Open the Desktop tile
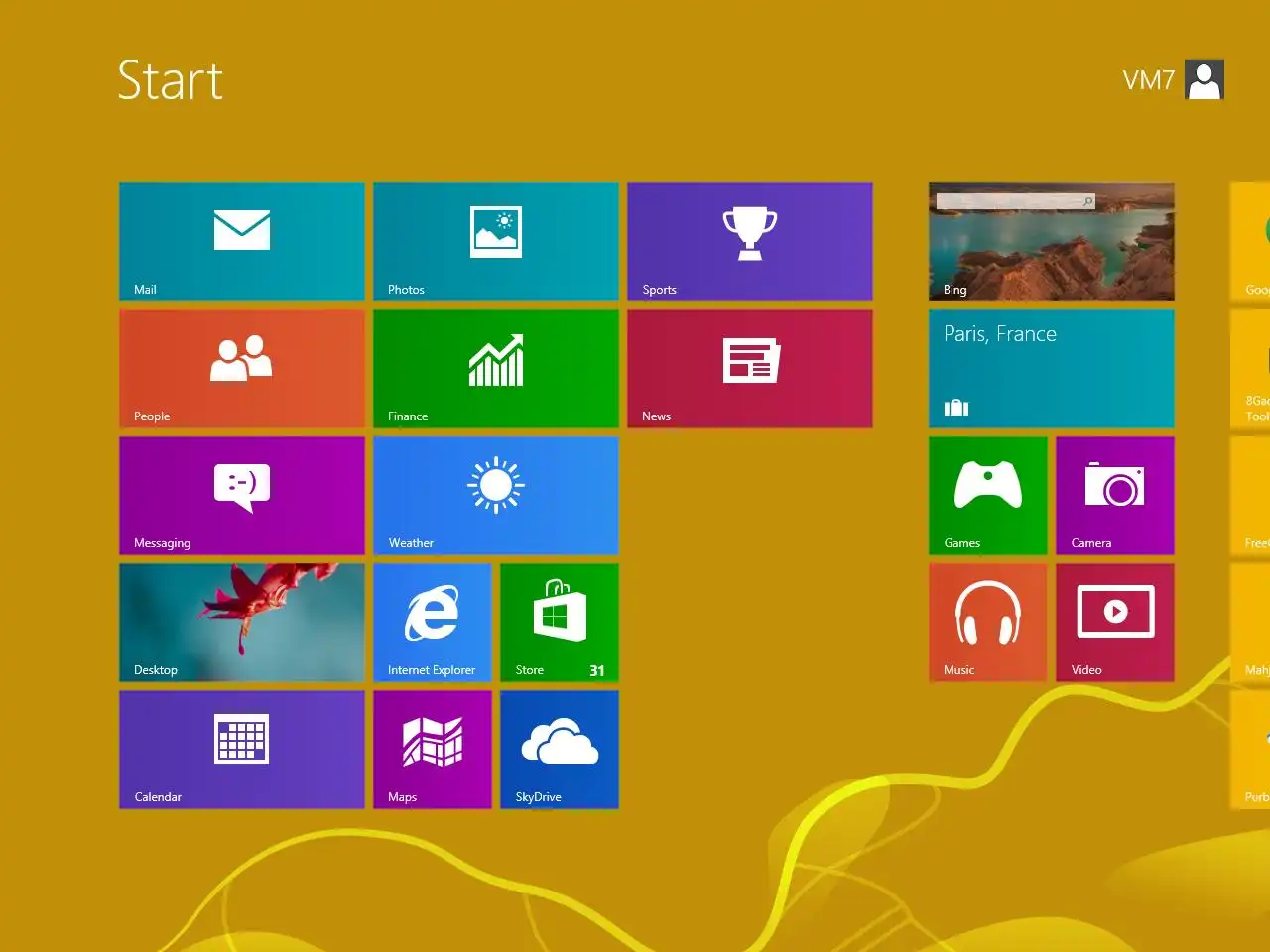This screenshot has width=1270, height=952. pyautogui.click(x=242, y=623)
